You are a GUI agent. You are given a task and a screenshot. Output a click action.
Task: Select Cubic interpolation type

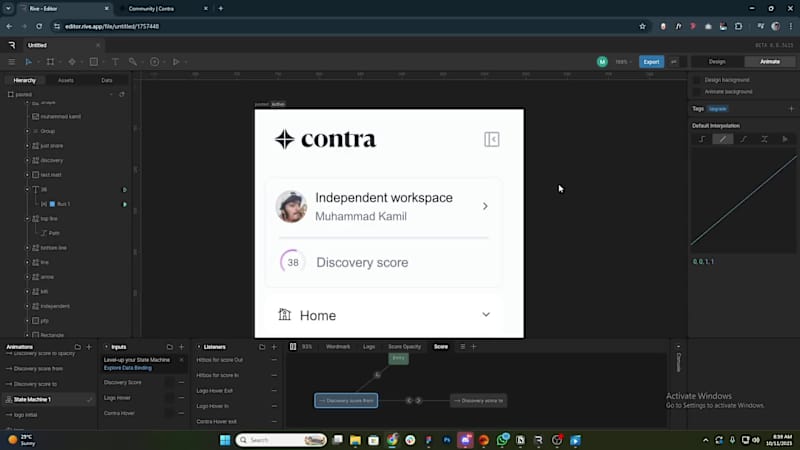tap(743, 139)
